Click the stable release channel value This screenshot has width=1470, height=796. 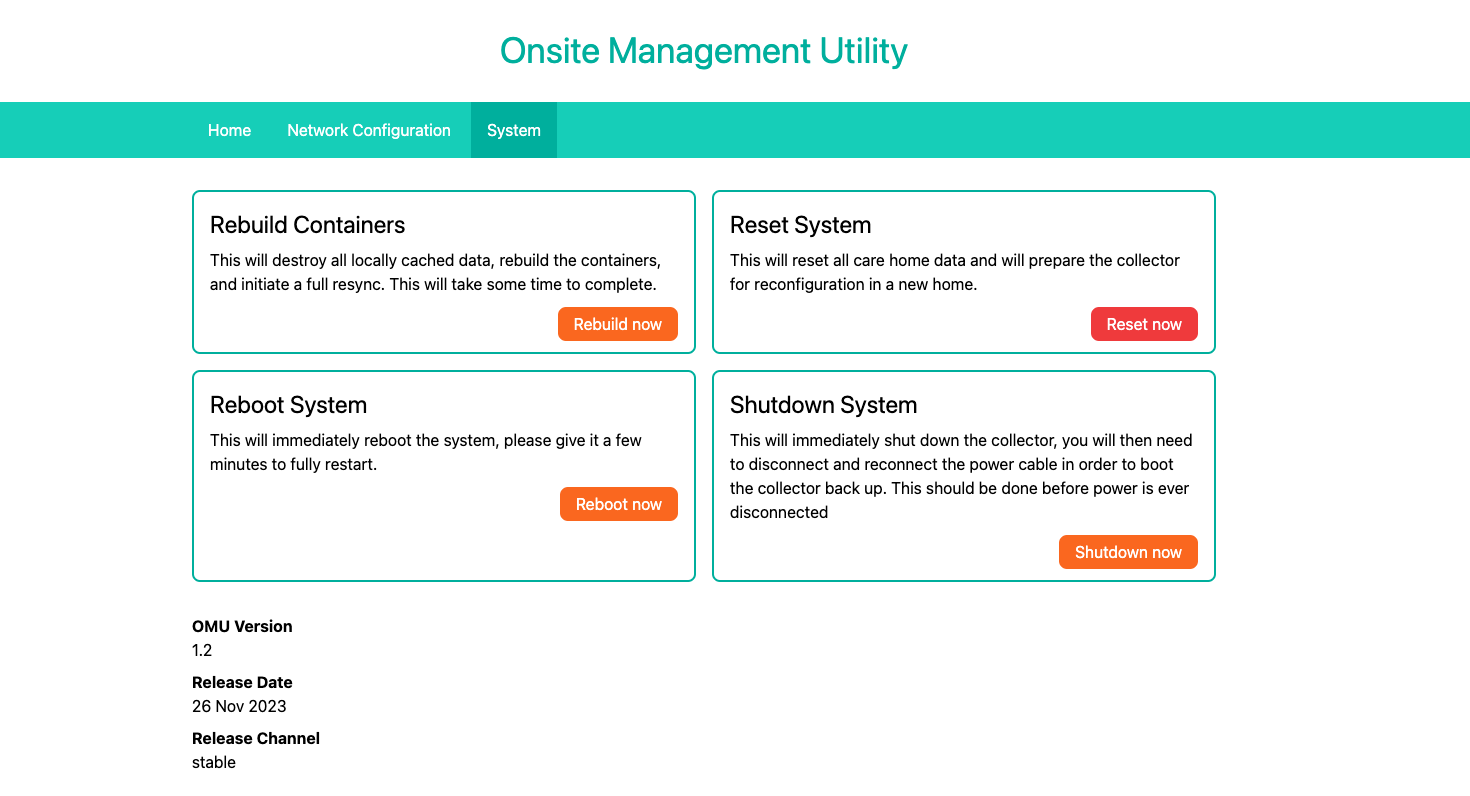(x=214, y=762)
